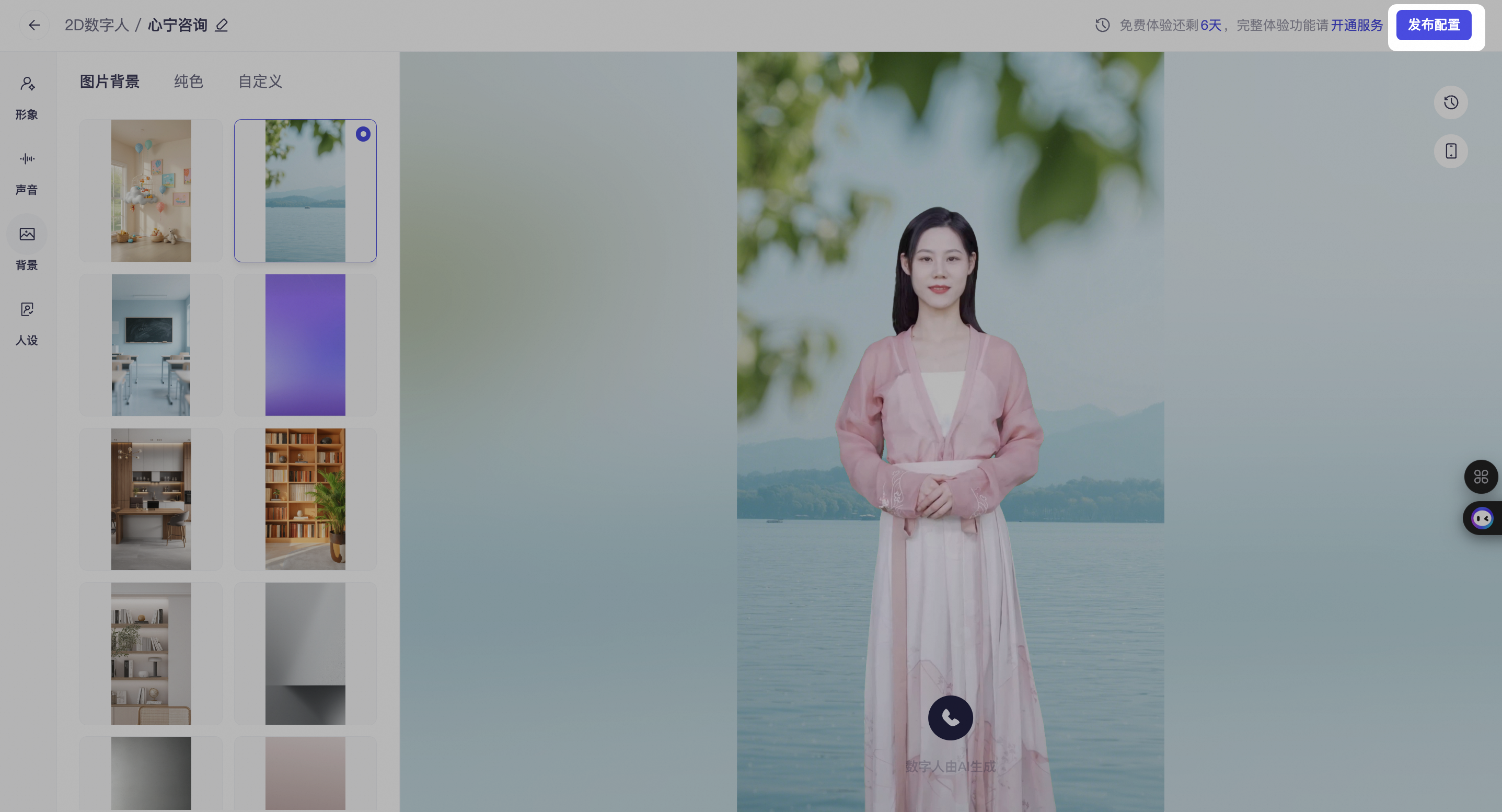Choose the white shelf with books background

click(151, 654)
